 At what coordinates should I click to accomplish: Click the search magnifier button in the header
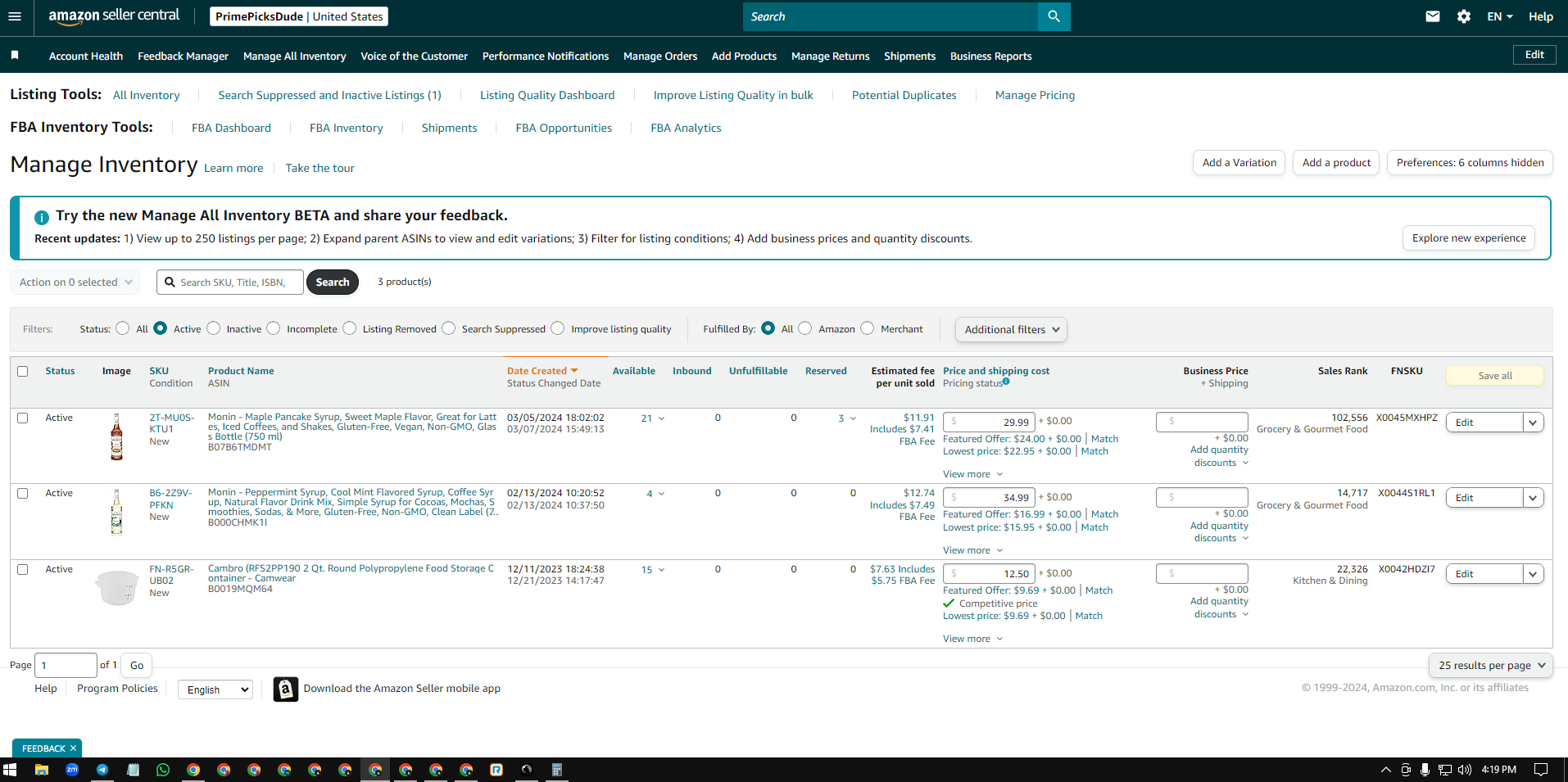pos(1054,16)
